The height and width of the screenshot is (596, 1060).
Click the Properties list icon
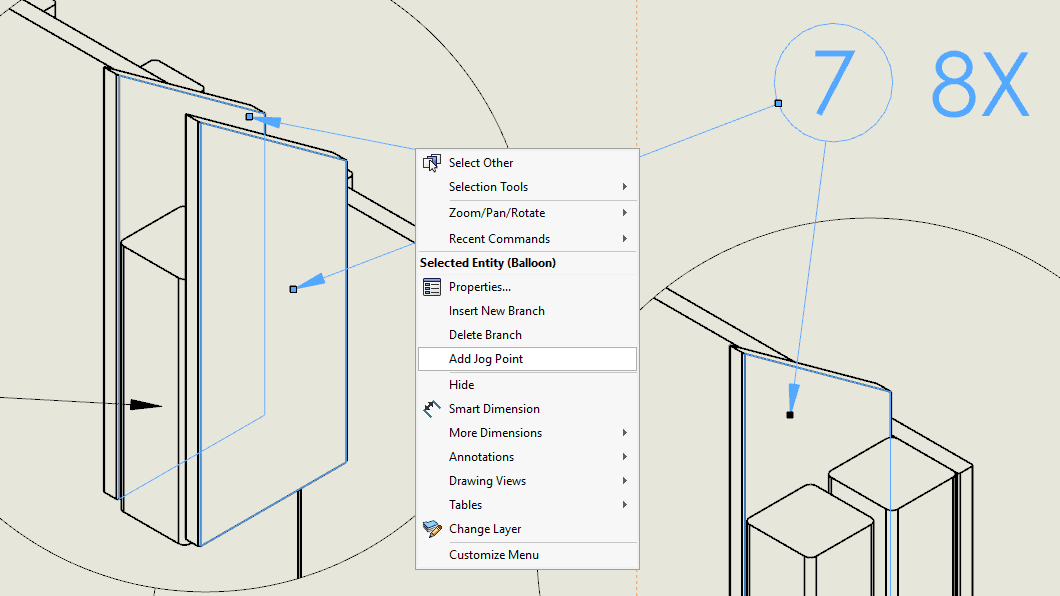click(432, 287)
